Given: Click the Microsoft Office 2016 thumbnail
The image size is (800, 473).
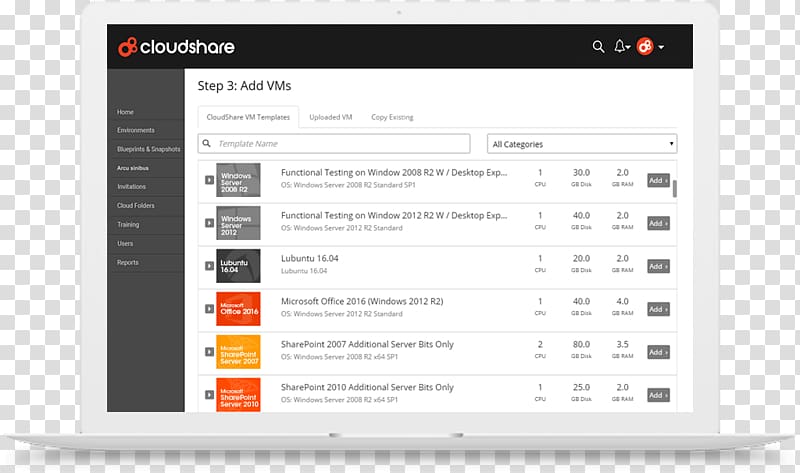Looking at the screenshot, I should coord(238,309).
